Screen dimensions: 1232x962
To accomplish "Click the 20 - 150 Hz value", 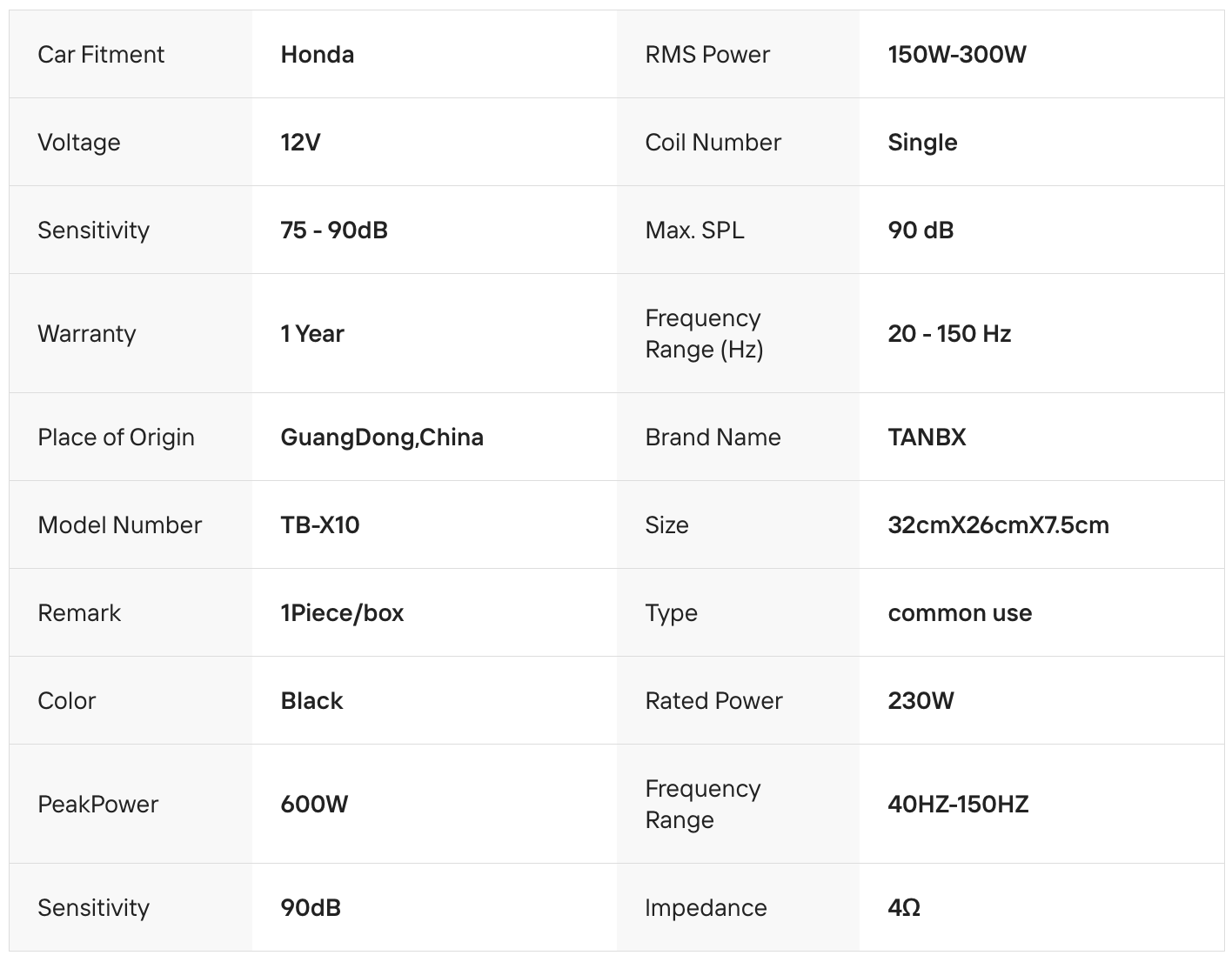I will [x=949, y=334].
